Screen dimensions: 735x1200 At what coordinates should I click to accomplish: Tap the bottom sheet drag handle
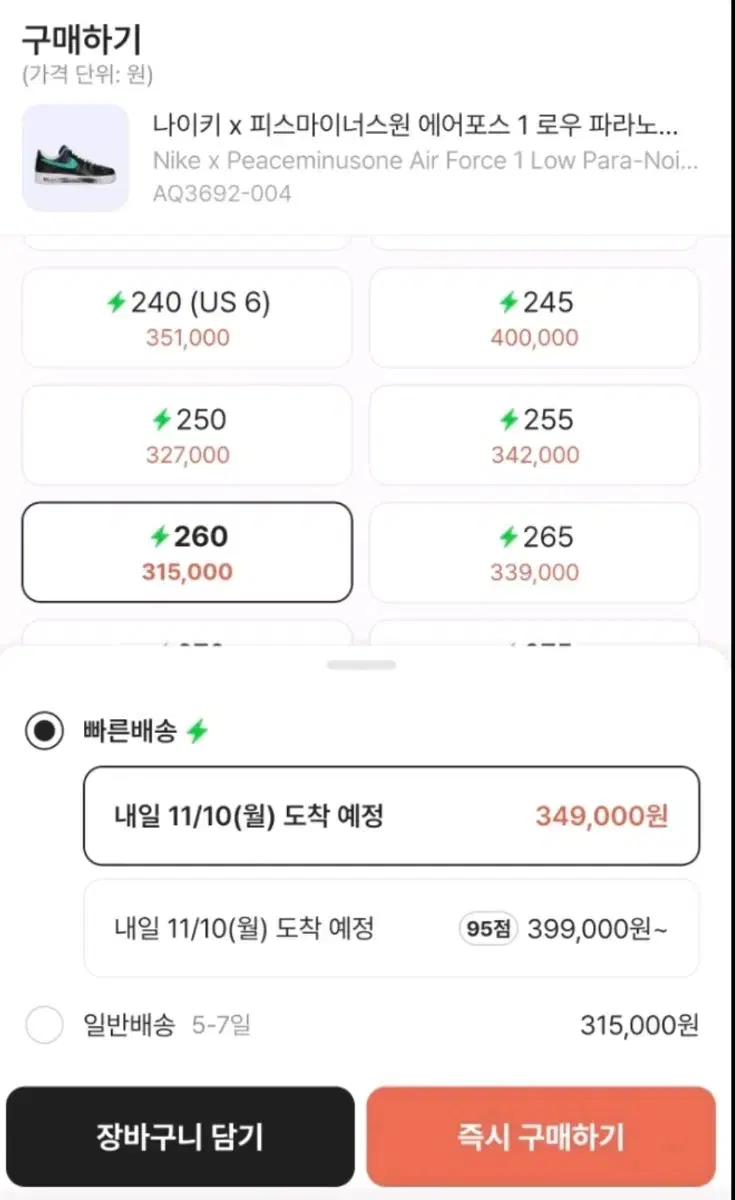[361, 665]
